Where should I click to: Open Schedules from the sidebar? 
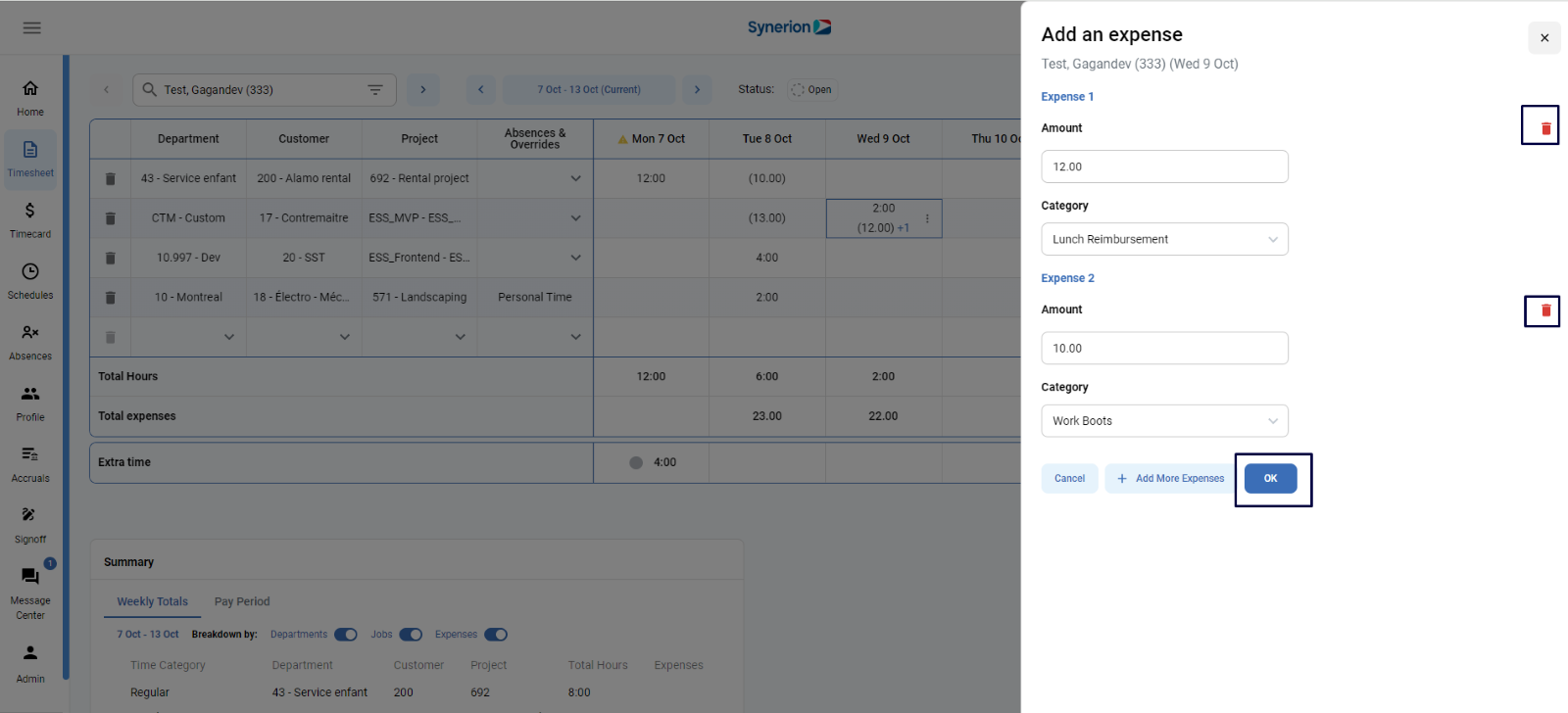pos(30,281)
